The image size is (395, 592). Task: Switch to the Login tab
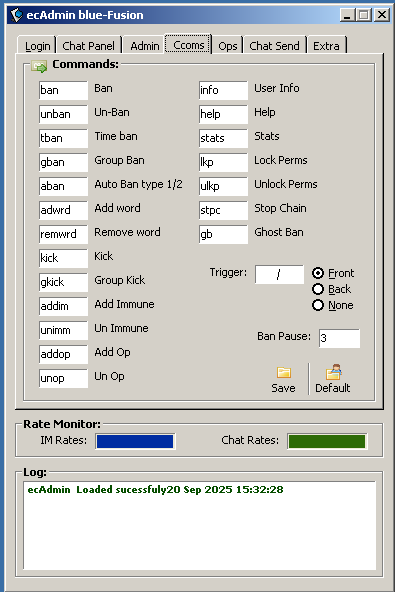point(37,46)
